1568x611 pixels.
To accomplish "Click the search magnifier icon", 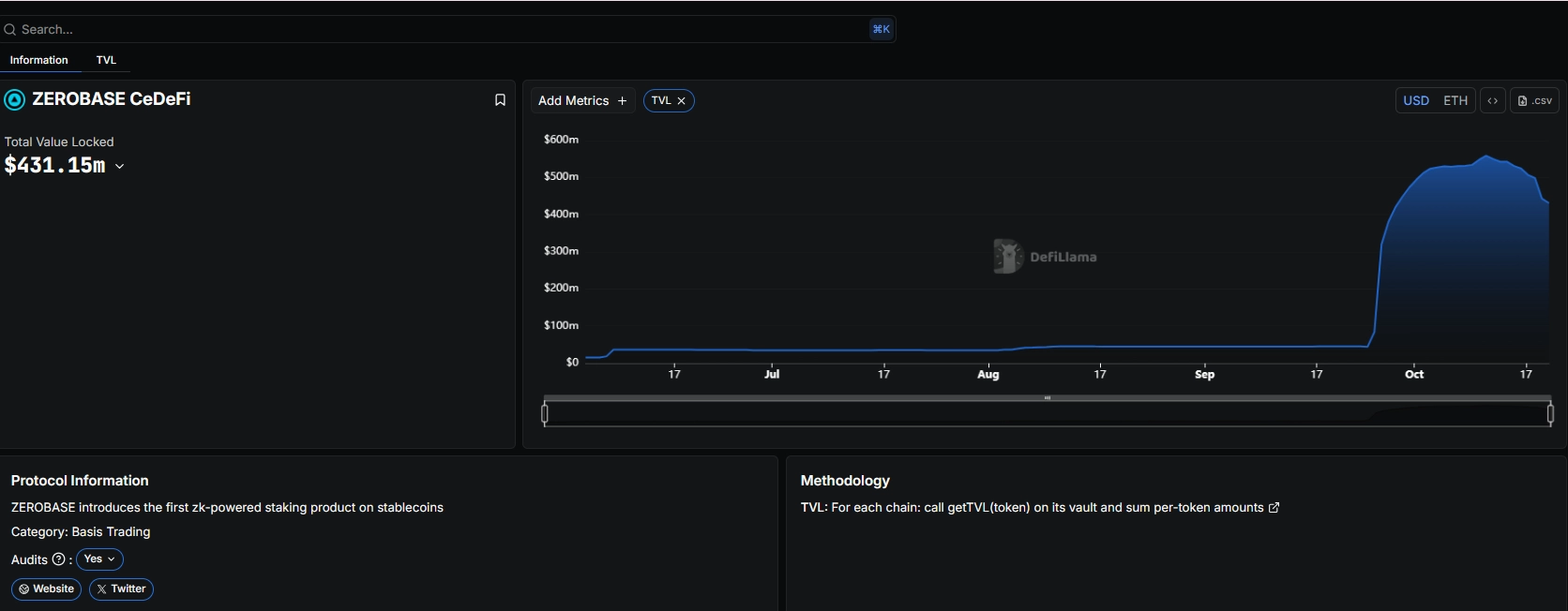I will click(x=10, y=30).
